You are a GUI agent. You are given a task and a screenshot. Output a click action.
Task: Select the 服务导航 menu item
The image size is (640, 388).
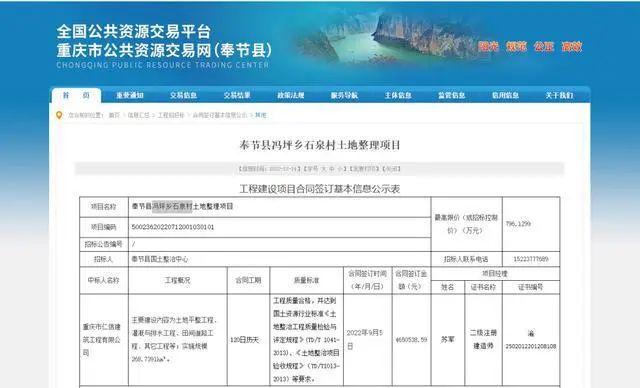click(344, 95)
